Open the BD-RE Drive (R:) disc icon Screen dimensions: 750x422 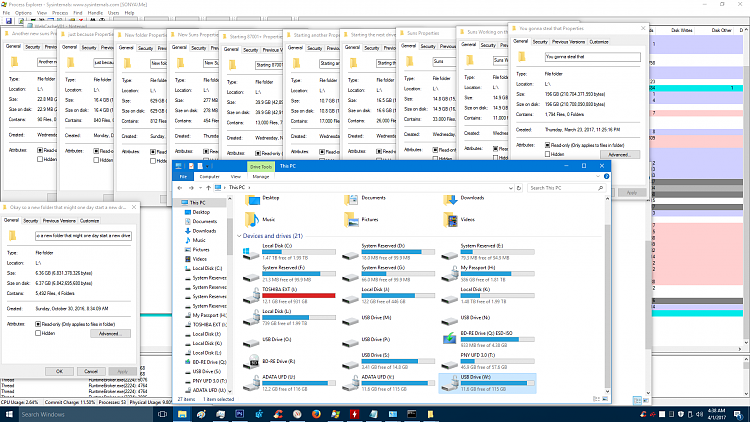click(x=251, y=361)
